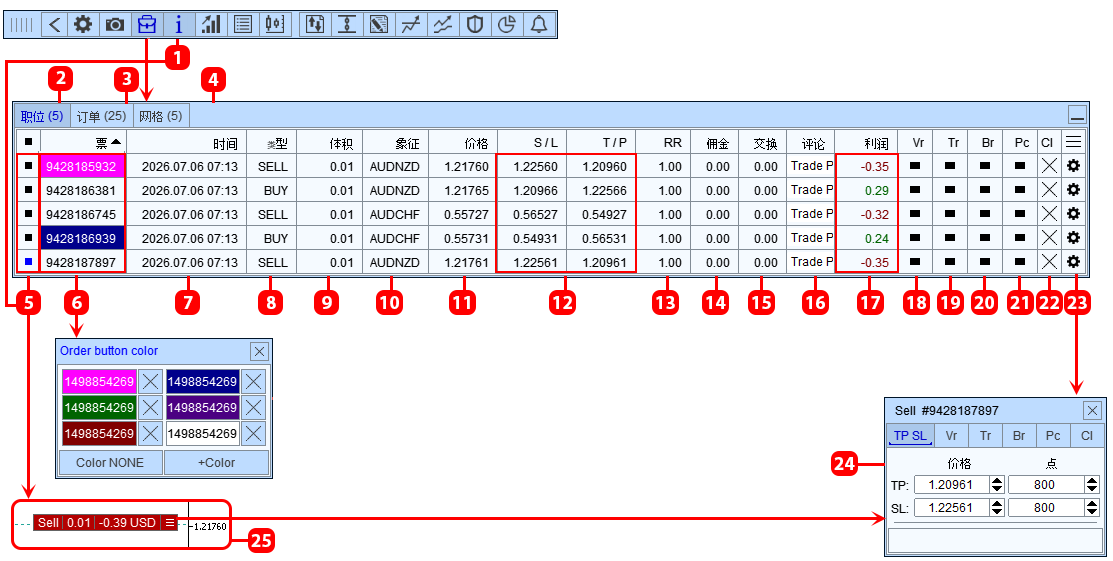Click the TP price field 1.20961
The image size is (1113, 561).
(x=951, y=485)
